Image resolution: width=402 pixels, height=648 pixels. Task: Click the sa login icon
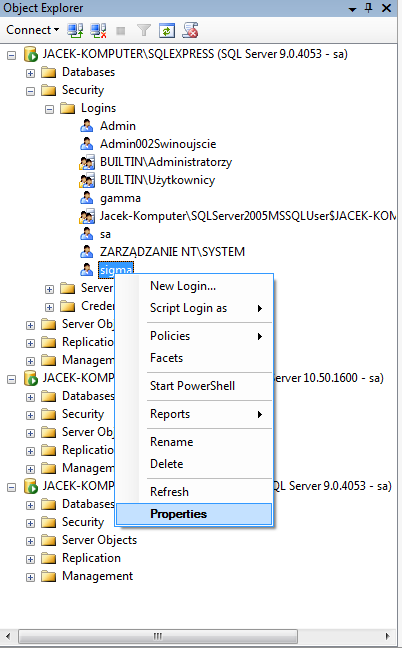tap(86, 234)
